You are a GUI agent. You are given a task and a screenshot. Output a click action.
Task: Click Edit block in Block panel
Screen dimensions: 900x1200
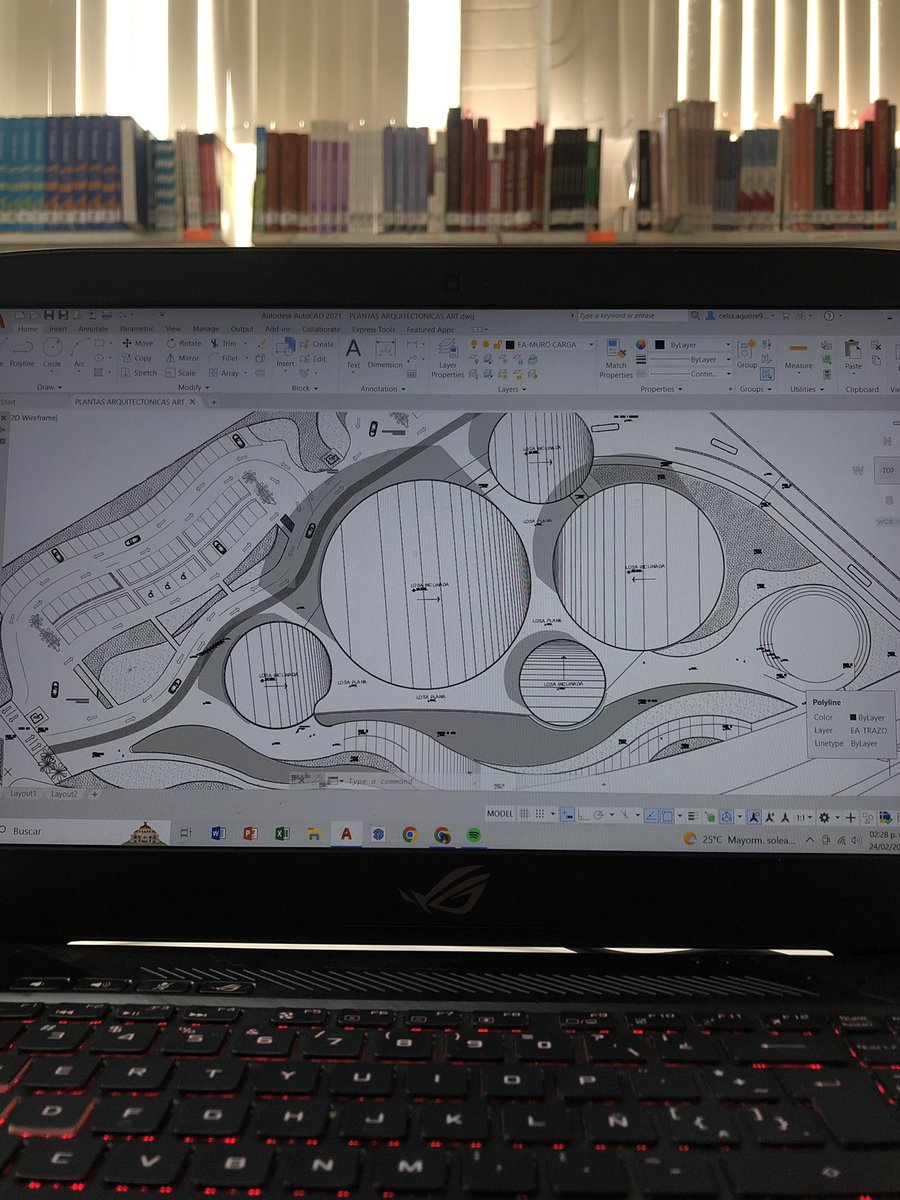pos(314,358)
